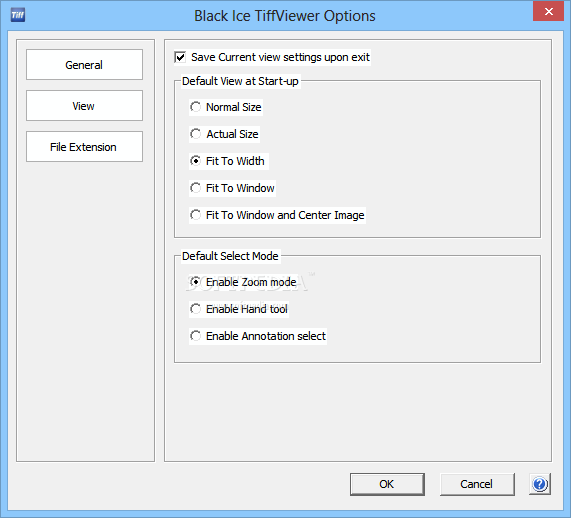Close the TiffViewer Options dialog

548,11
